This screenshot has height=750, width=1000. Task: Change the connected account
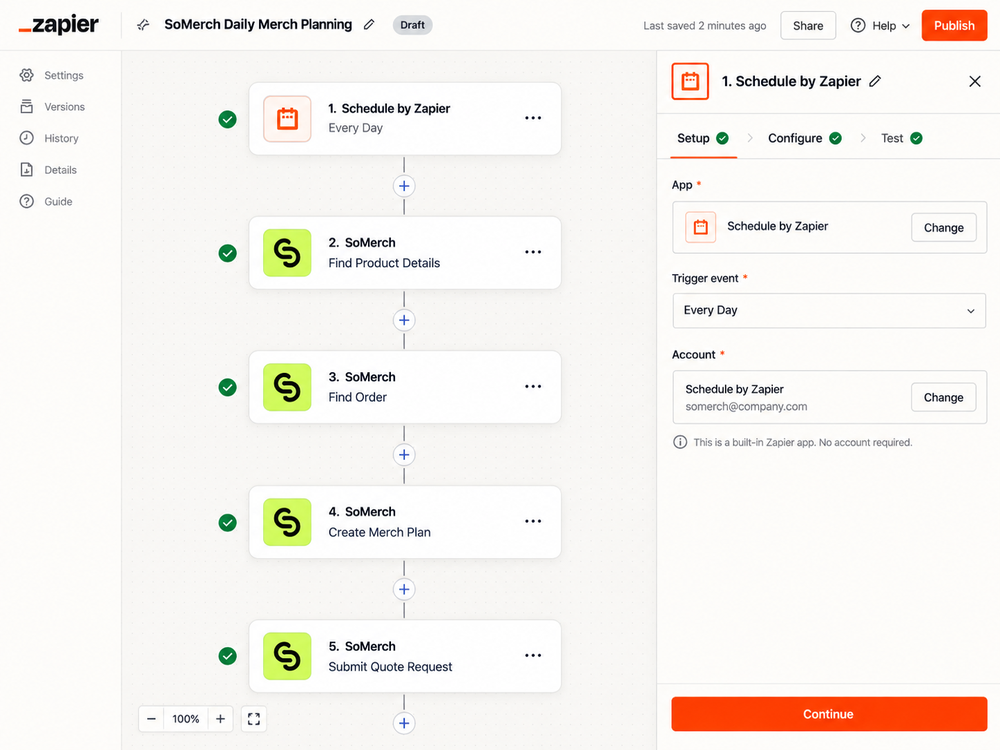(943, 397)
